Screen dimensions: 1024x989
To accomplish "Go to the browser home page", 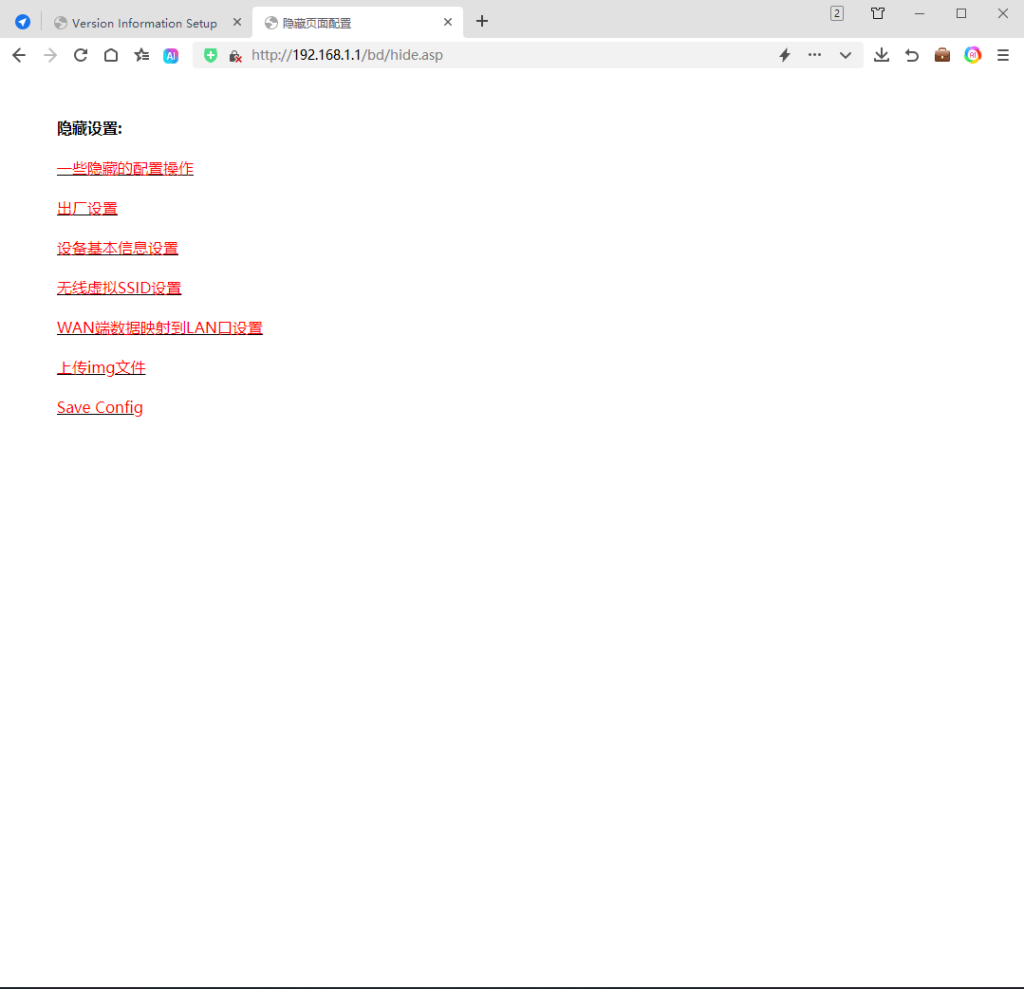I will (111, 55).
